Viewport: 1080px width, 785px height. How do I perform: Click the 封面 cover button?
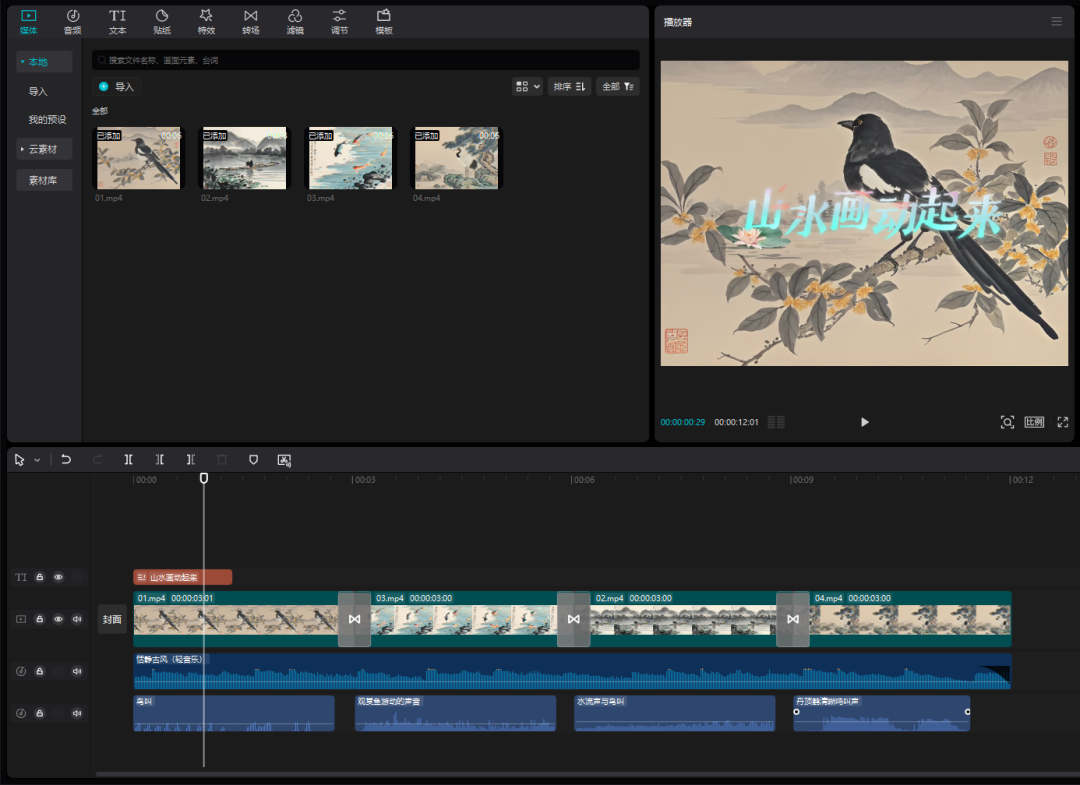pyautogui.click(x=112, y=619)
